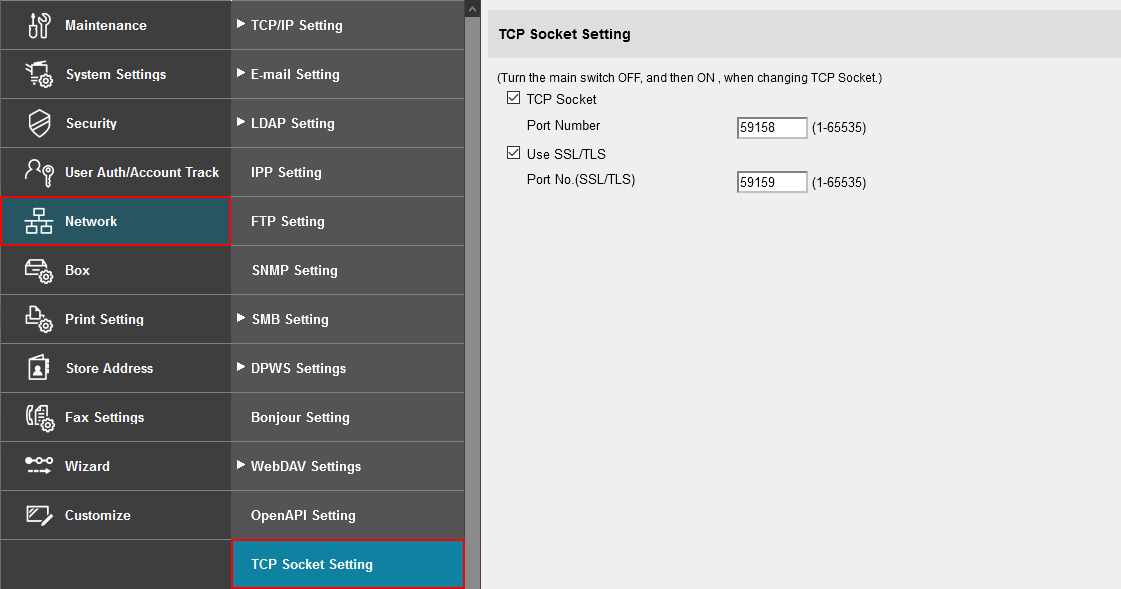
Task: Disable the TCP Socket checkbox
Action: click(514, 99)
